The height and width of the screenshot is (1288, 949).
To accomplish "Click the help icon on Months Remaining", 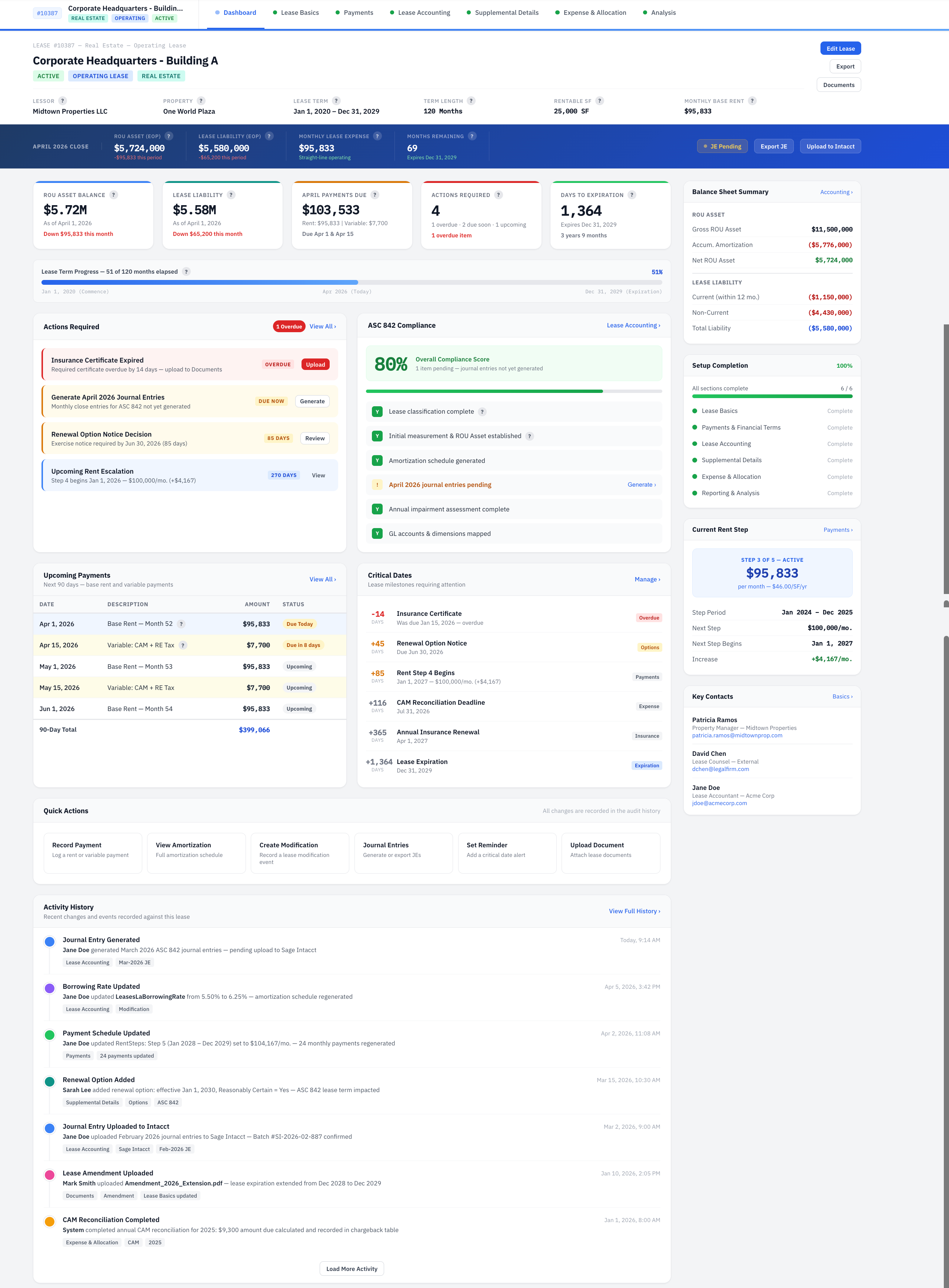I will [472, 136].
